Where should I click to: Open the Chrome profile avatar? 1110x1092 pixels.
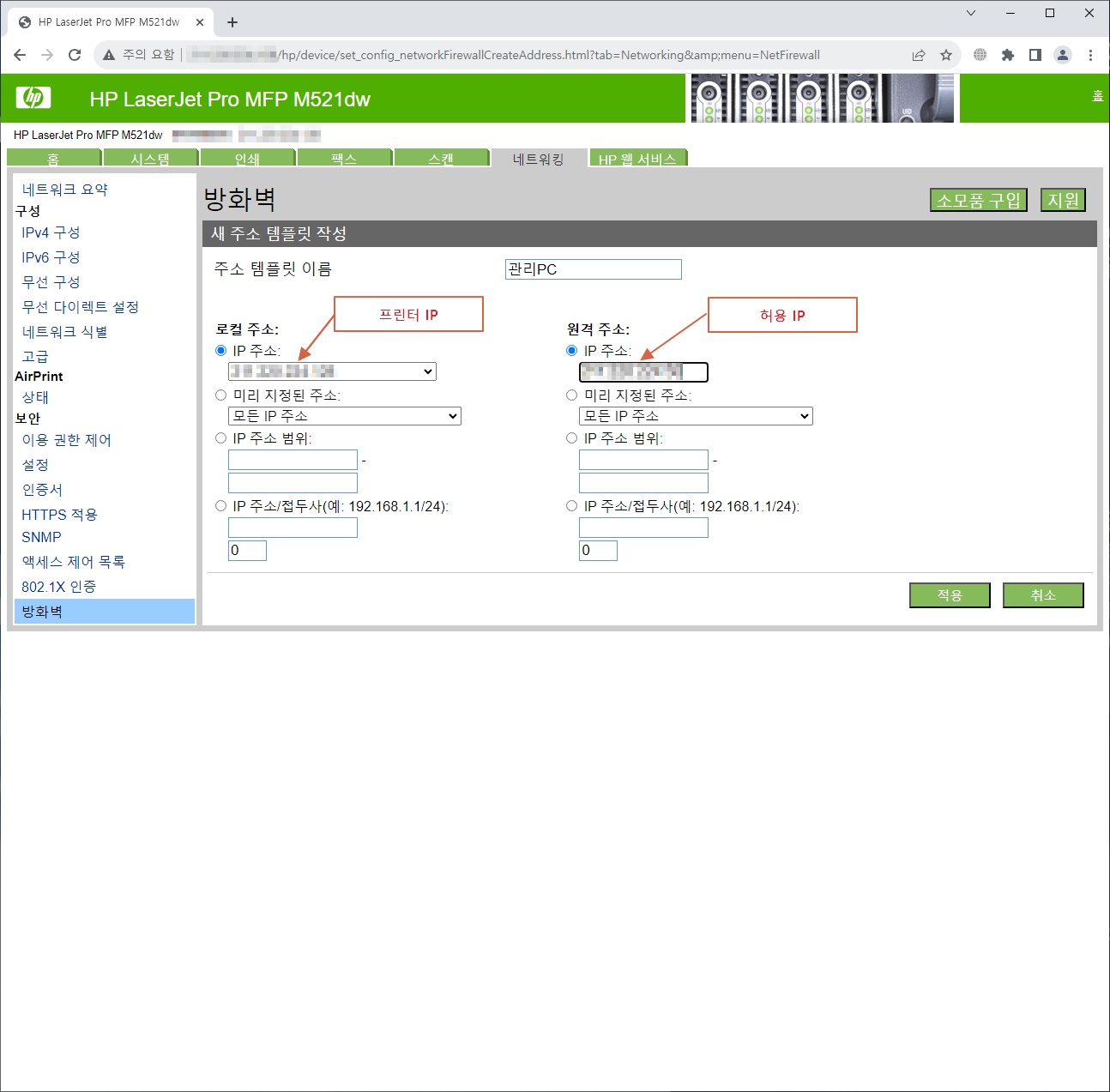point(1063,55)
